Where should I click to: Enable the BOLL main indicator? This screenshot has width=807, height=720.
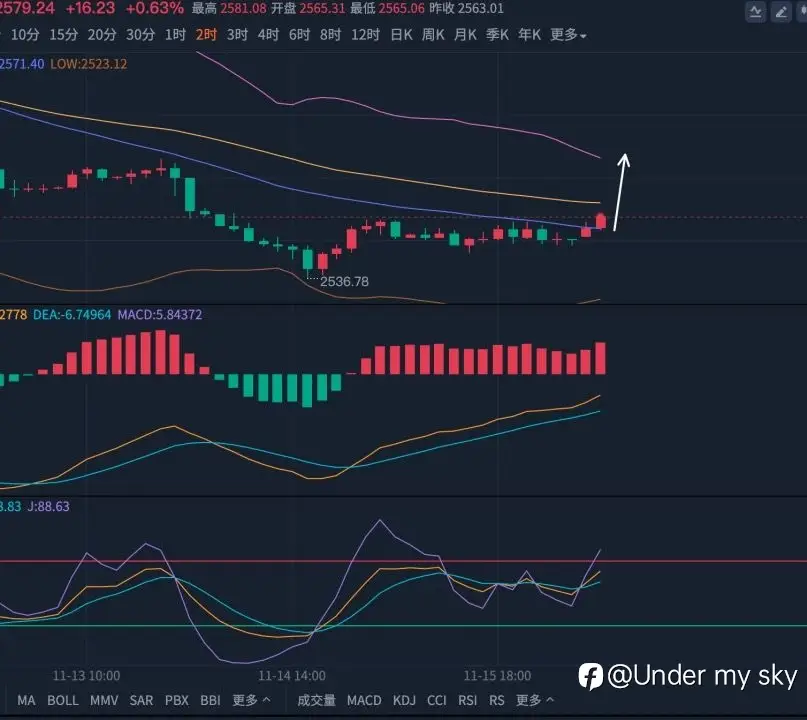(63, 700)
